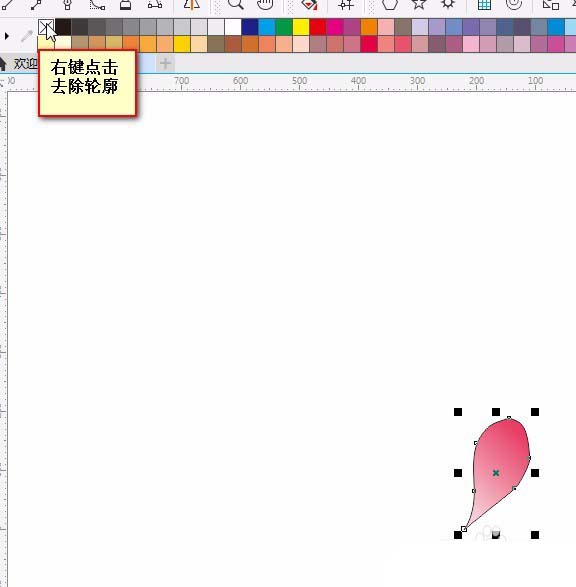Click the center X marker of the petal

tap(496, 473)
